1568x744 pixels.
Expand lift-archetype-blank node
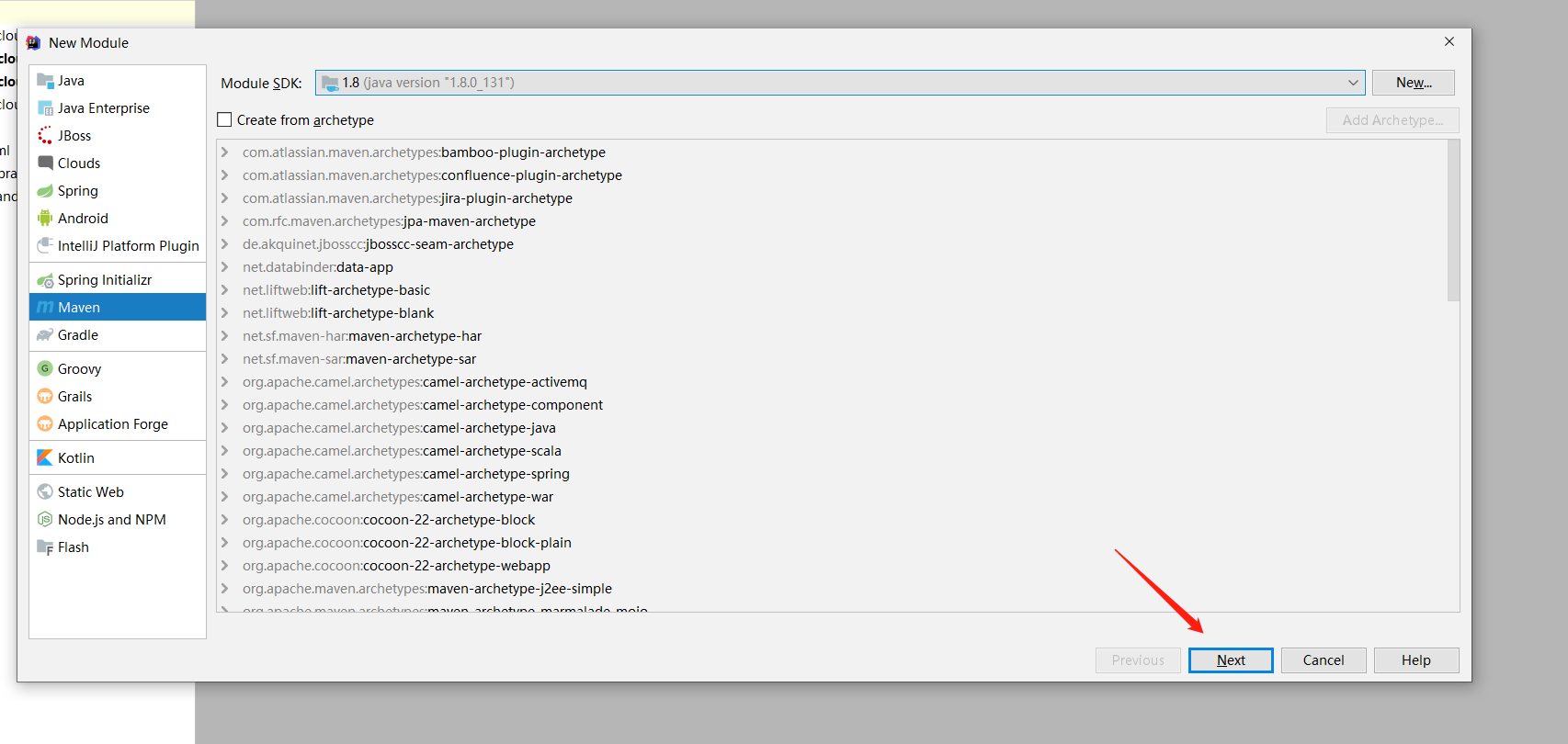(224, 313)
